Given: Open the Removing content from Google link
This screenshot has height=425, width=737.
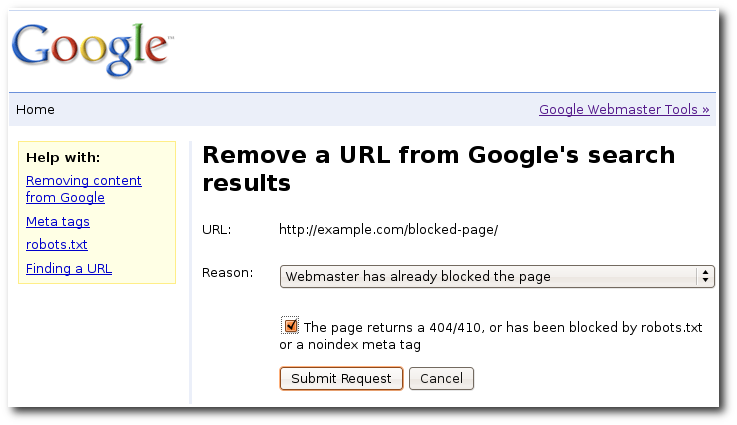Looking at the screenshot, I should click(x=84, y=189).
